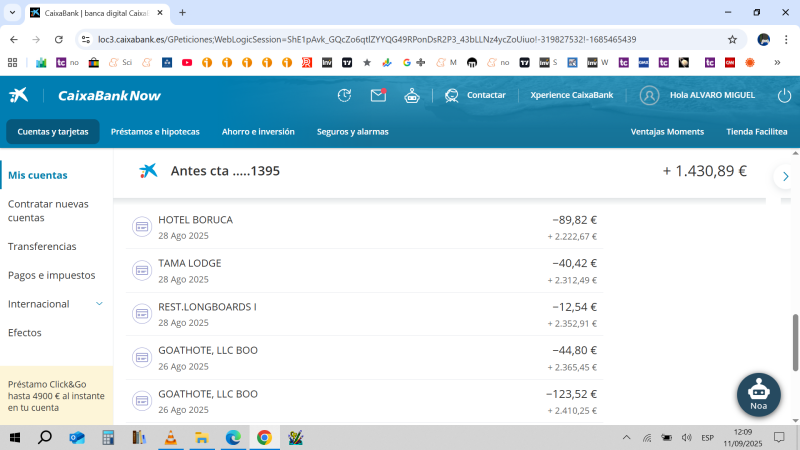The image size is (800, 450).
Task: Open the Ahorro e inversión menu
Action: [x=258, y=132]
